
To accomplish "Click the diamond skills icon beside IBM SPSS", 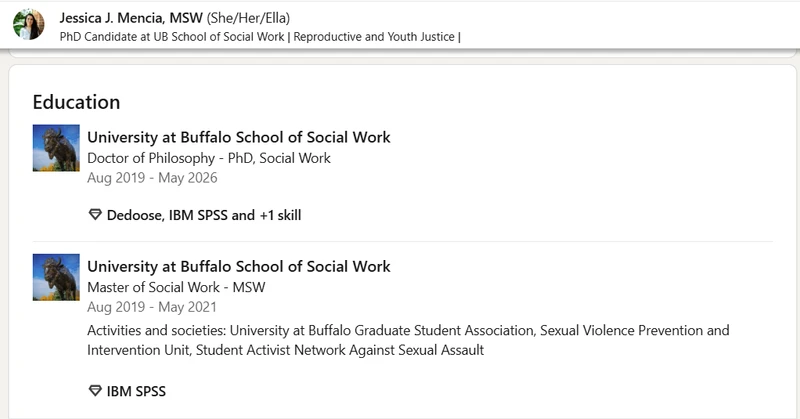I will click(95, 391).
